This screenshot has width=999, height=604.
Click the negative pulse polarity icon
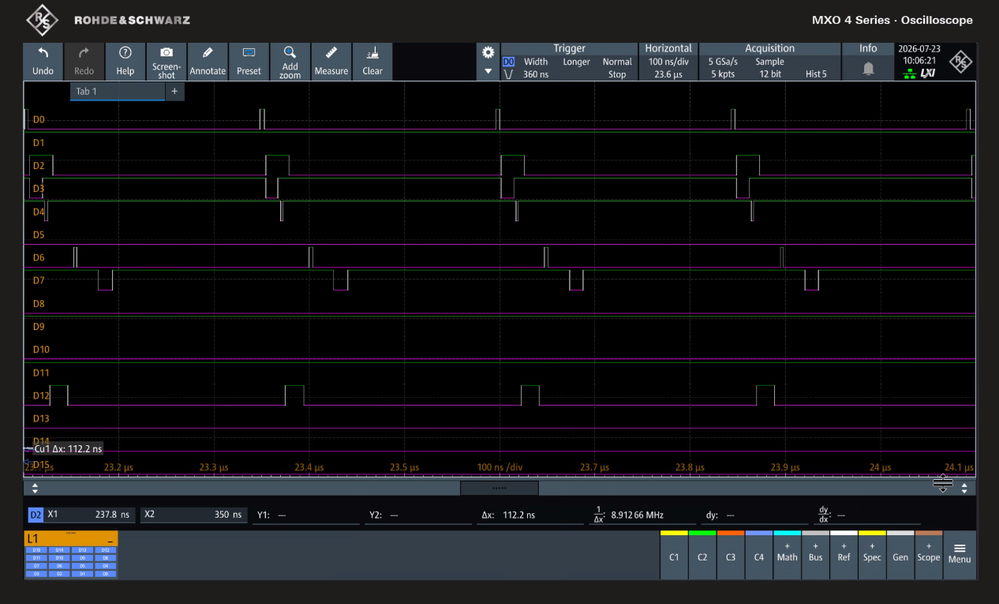[508, 75]
